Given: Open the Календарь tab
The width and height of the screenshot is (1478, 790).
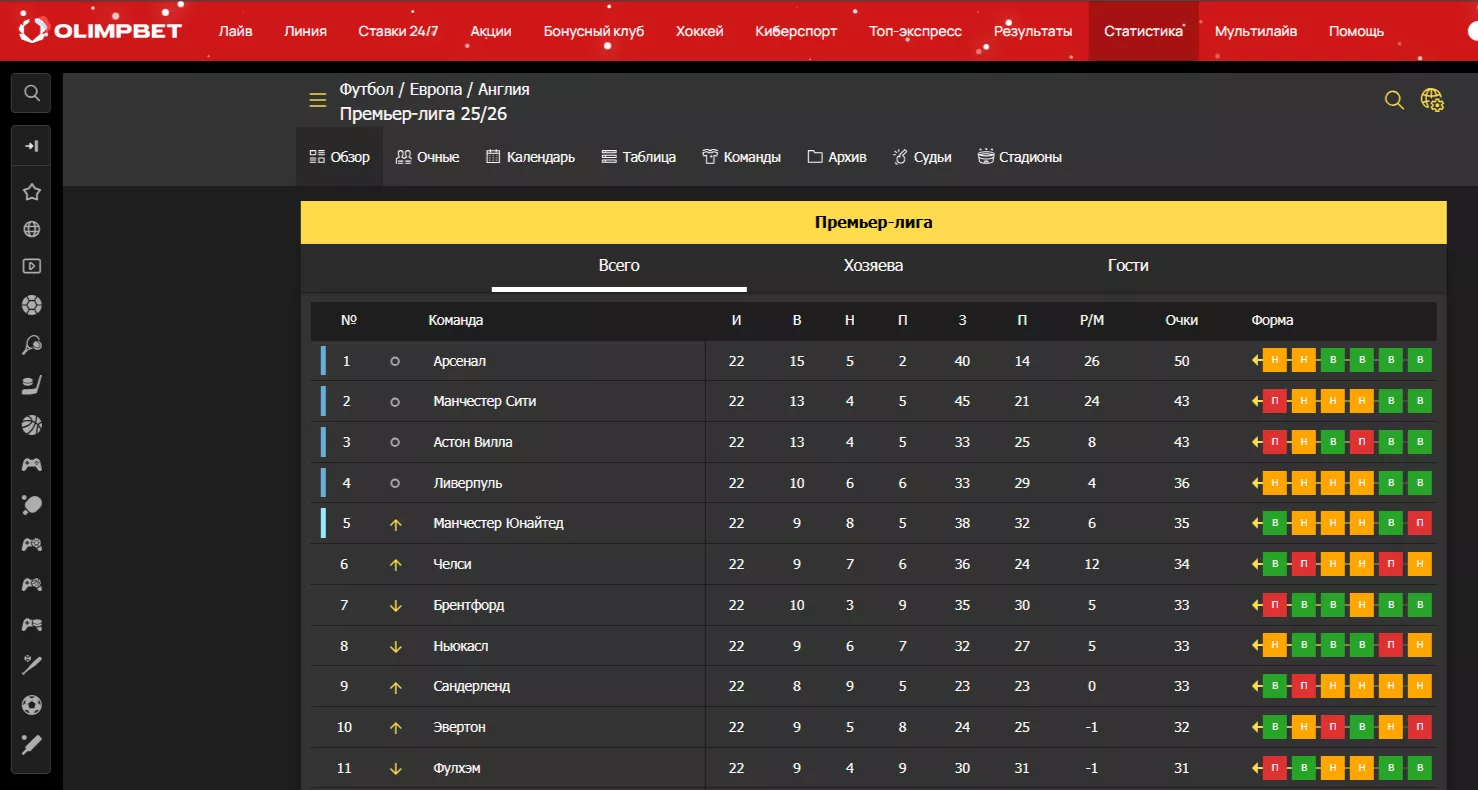Looking at the screenshot, I should tap(530, 157).
